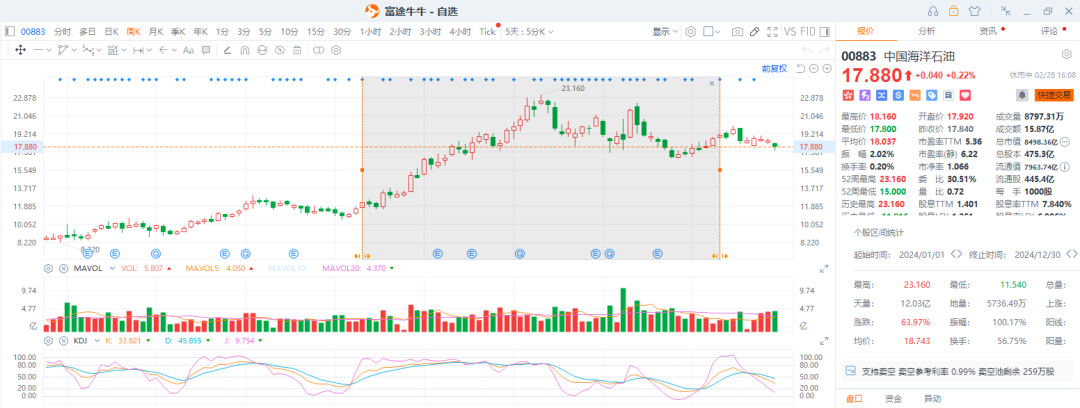Viewport: 1080px width, 408px height.
Task: Expand the MAVOL panel with arrows icon
Action: tap(823, 269)
